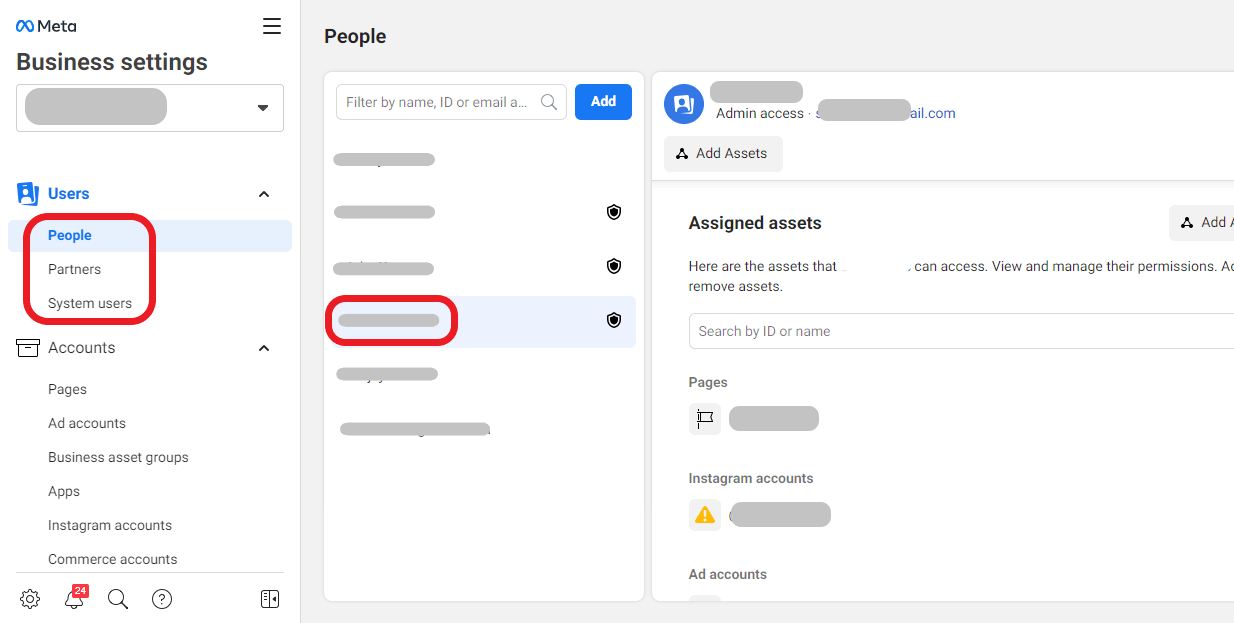The height and width of the screenshot is (623, 1234).
Task: Click the blue Add button
Action: coord(603,102)
